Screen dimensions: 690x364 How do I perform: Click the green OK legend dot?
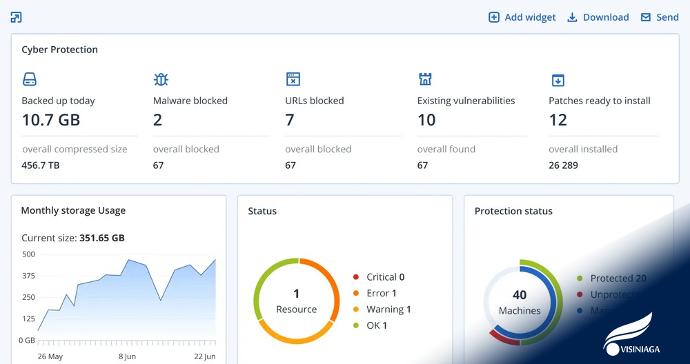[356, 326]
